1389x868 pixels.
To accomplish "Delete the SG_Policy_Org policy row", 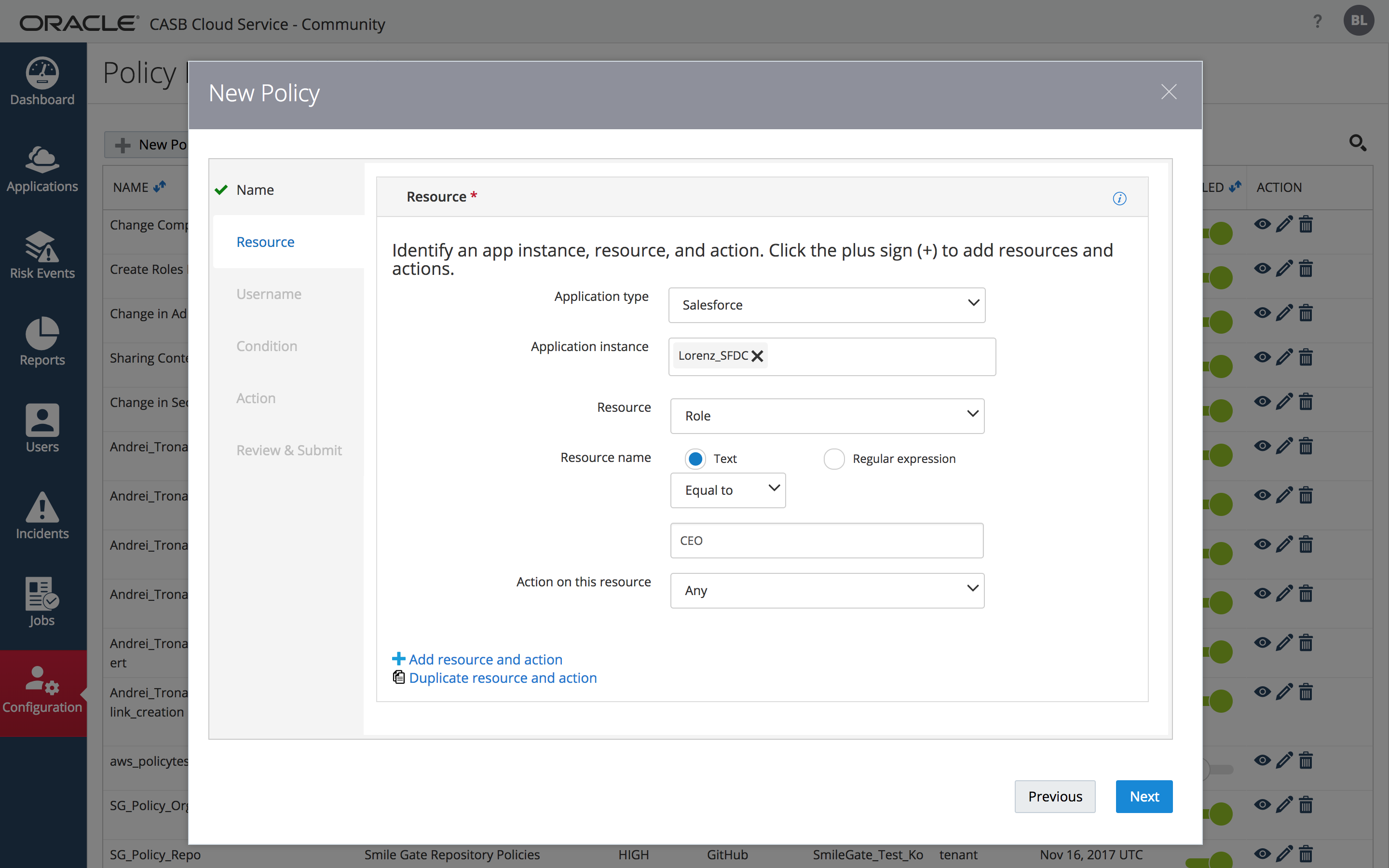I will 1306,805.
